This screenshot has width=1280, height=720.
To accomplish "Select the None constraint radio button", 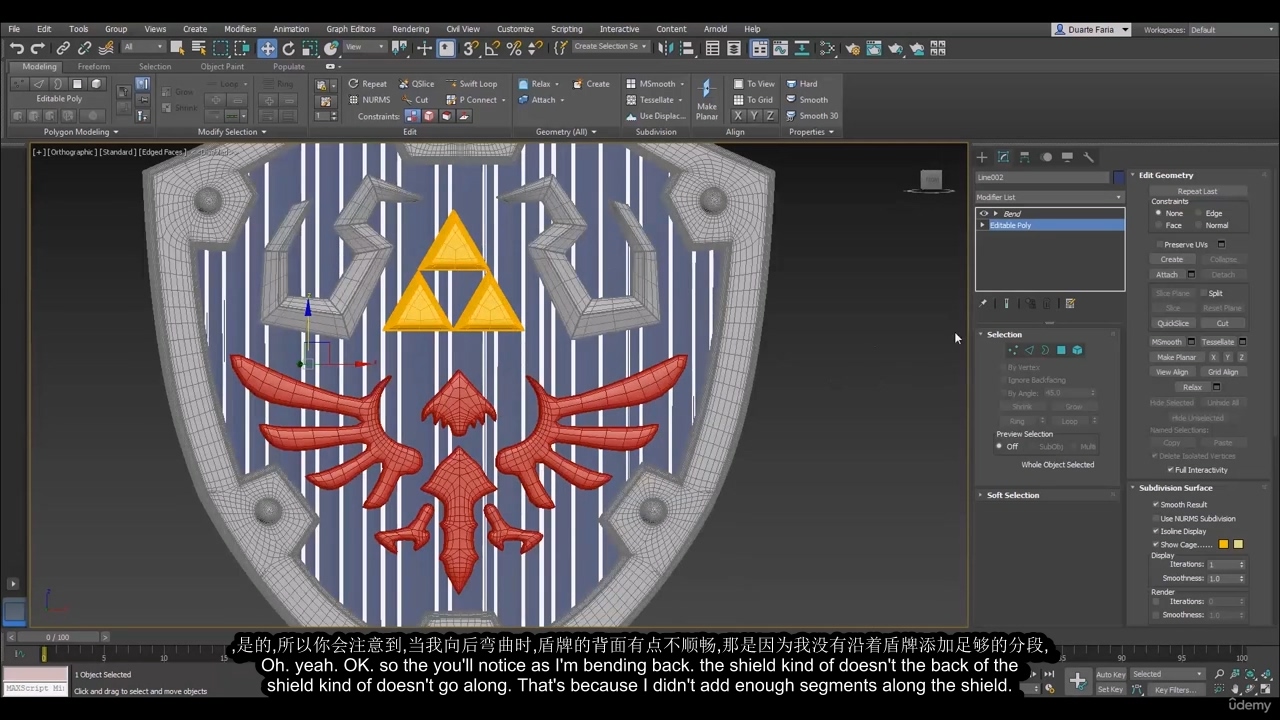I will 1158,213.
